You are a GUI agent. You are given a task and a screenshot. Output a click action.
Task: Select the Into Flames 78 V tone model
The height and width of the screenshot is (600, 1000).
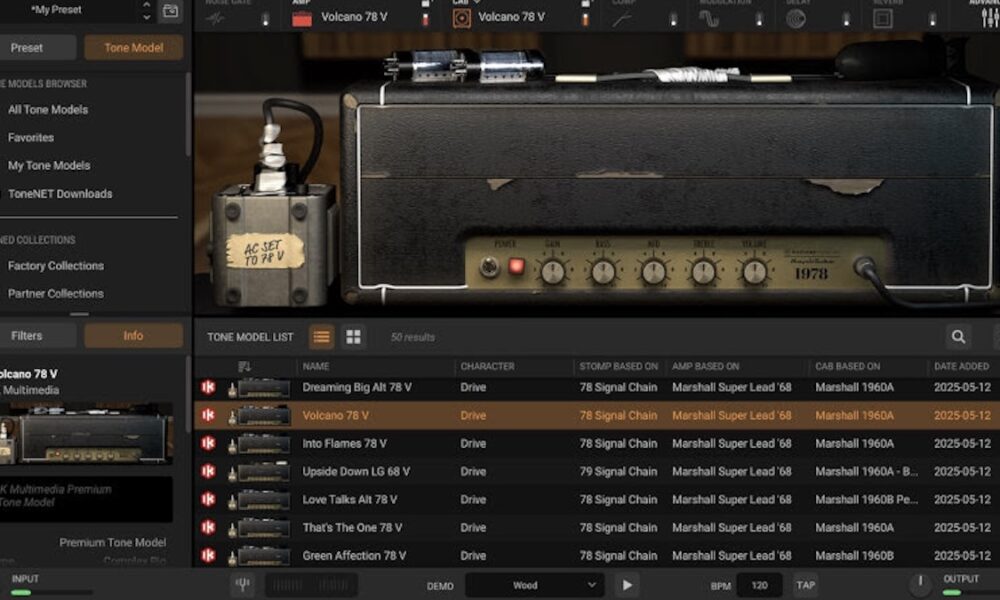pyautogui.click(x=597, y=443)
